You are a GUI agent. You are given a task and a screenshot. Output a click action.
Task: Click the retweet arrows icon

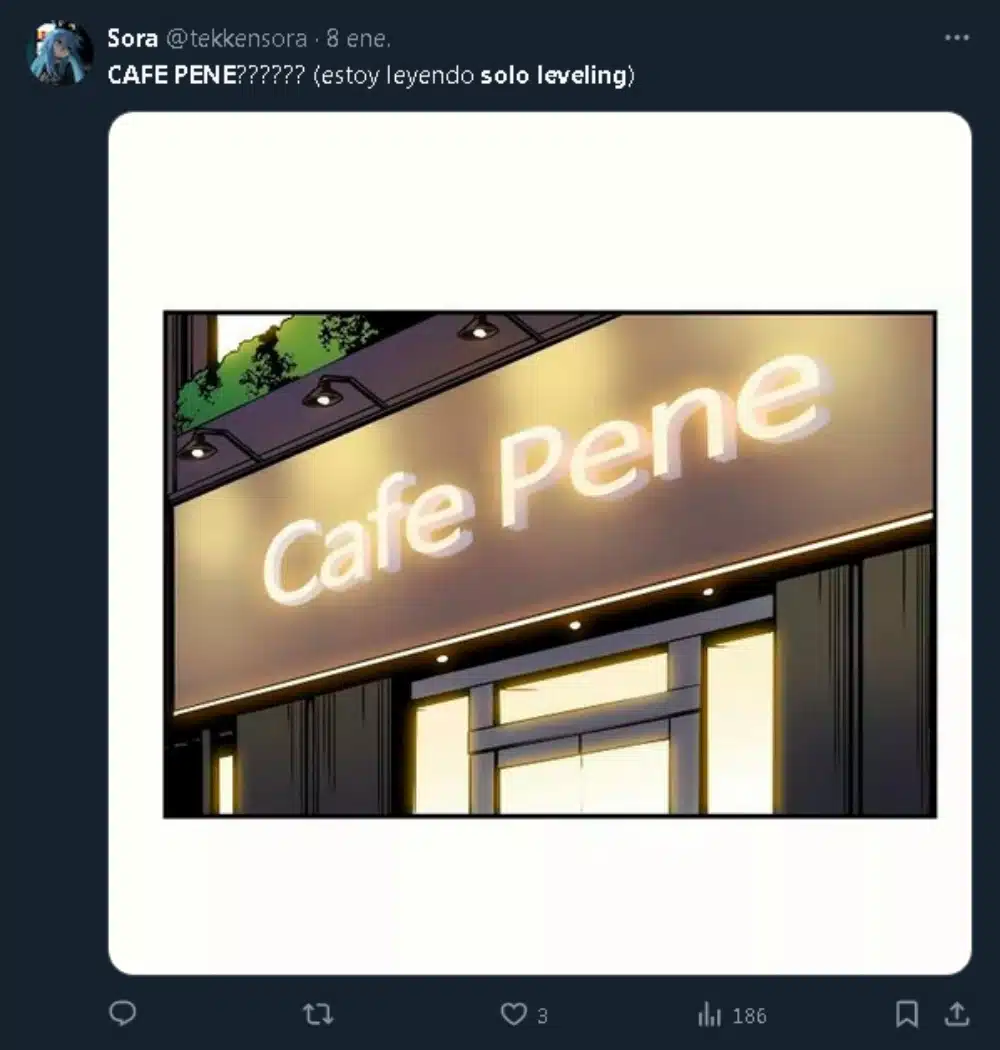[x=317, y=1014]
